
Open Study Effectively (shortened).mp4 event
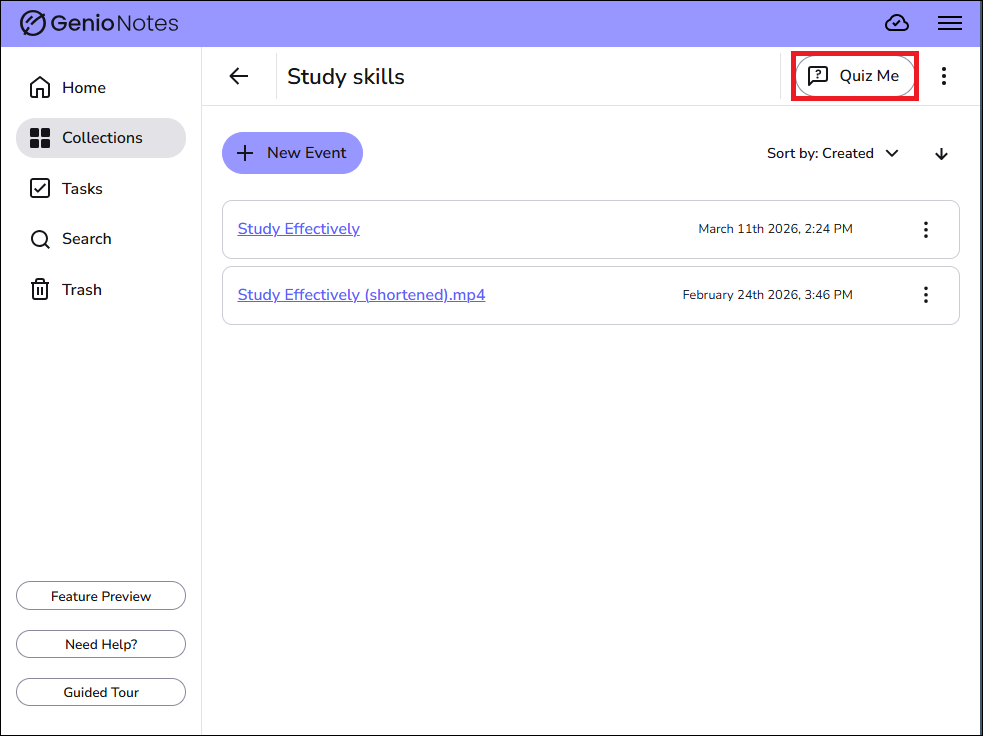click(x=361, y=295)
